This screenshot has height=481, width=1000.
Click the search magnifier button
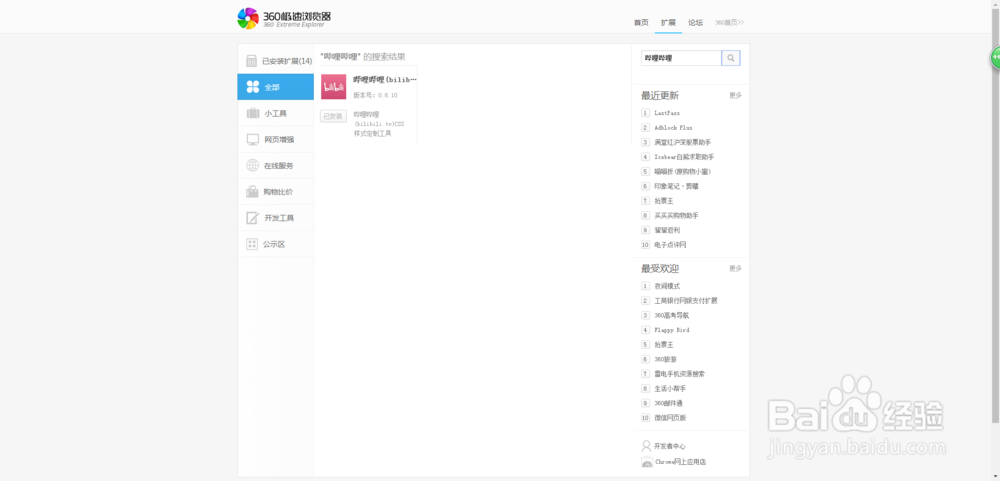(x=731, y=58)
